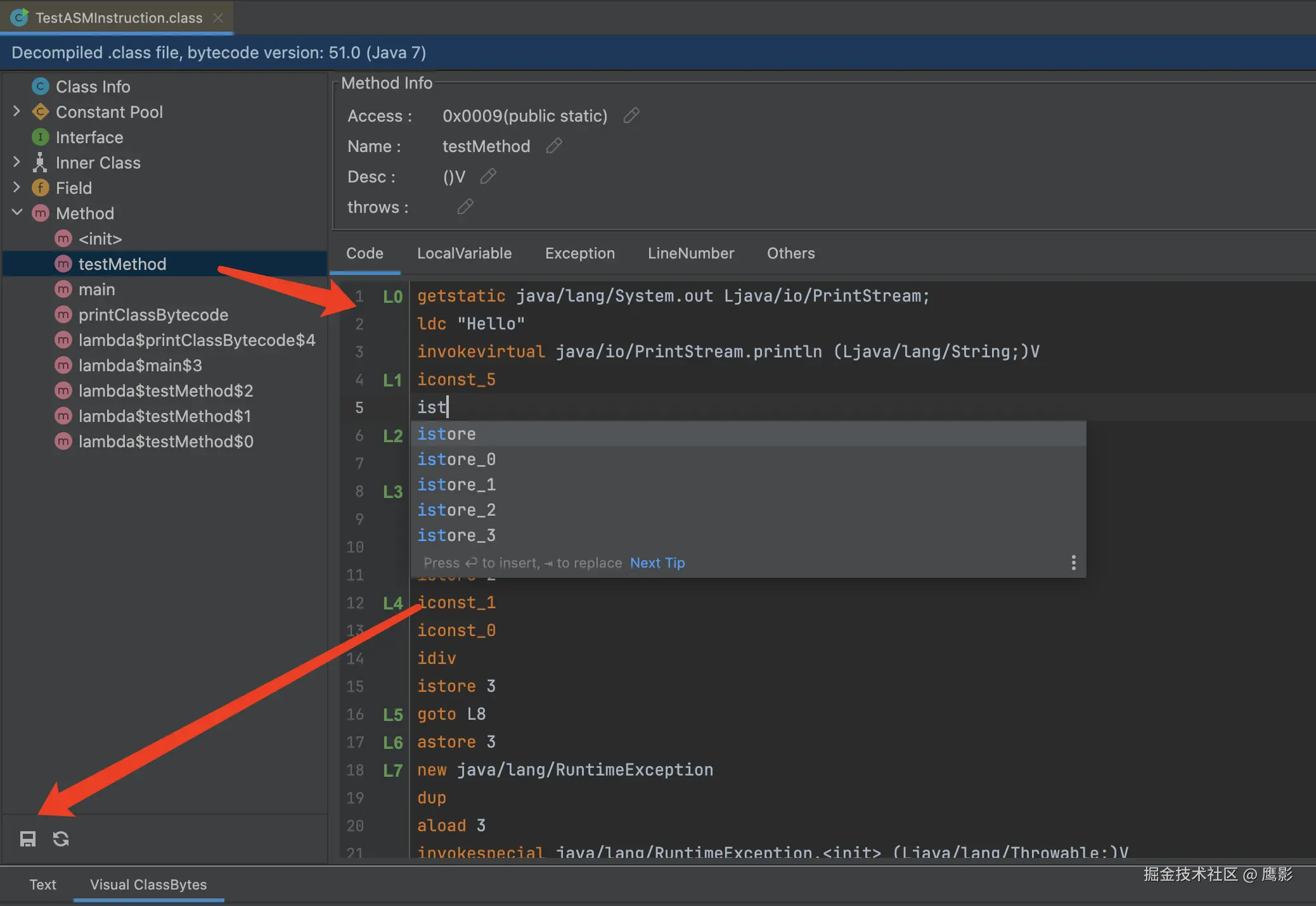Collapse the Method tree node
This screenshot has height=906, width=1316.
point(17,213)
